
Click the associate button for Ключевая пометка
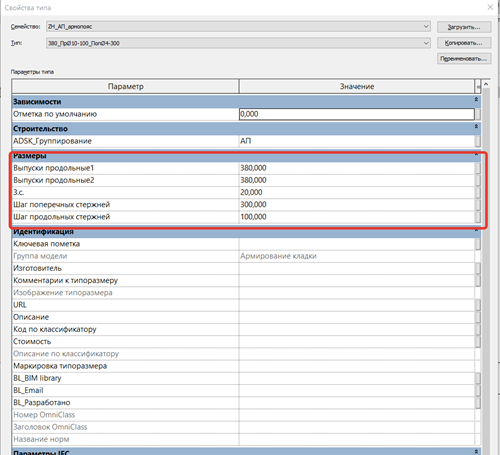(478, 244)
